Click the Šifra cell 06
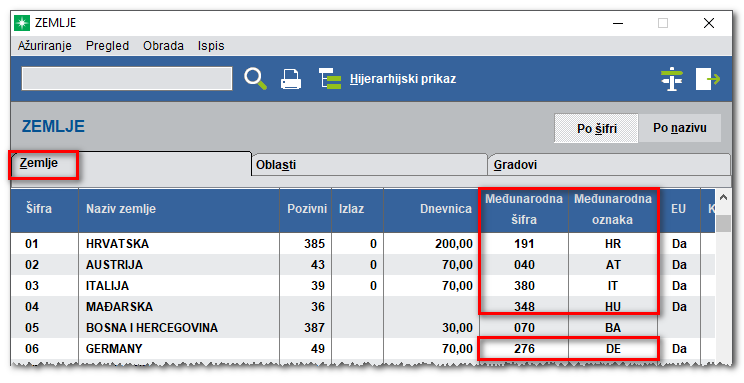 coord(32,349)
